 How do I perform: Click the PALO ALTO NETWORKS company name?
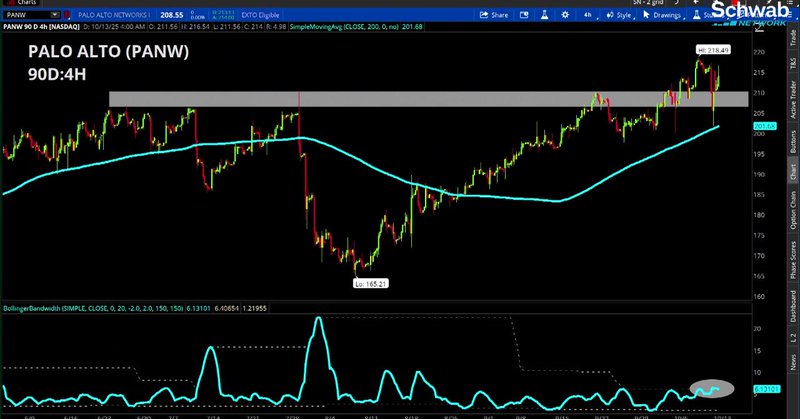[x=114, y=15]
